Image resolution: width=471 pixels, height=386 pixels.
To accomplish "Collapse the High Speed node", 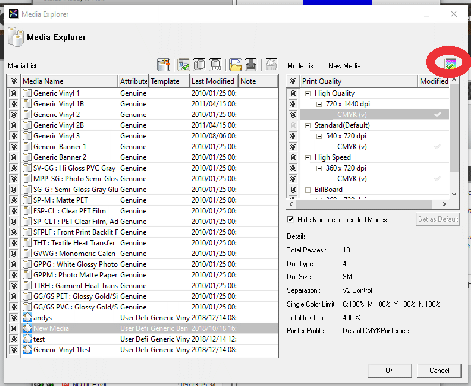I will point(308,158).
